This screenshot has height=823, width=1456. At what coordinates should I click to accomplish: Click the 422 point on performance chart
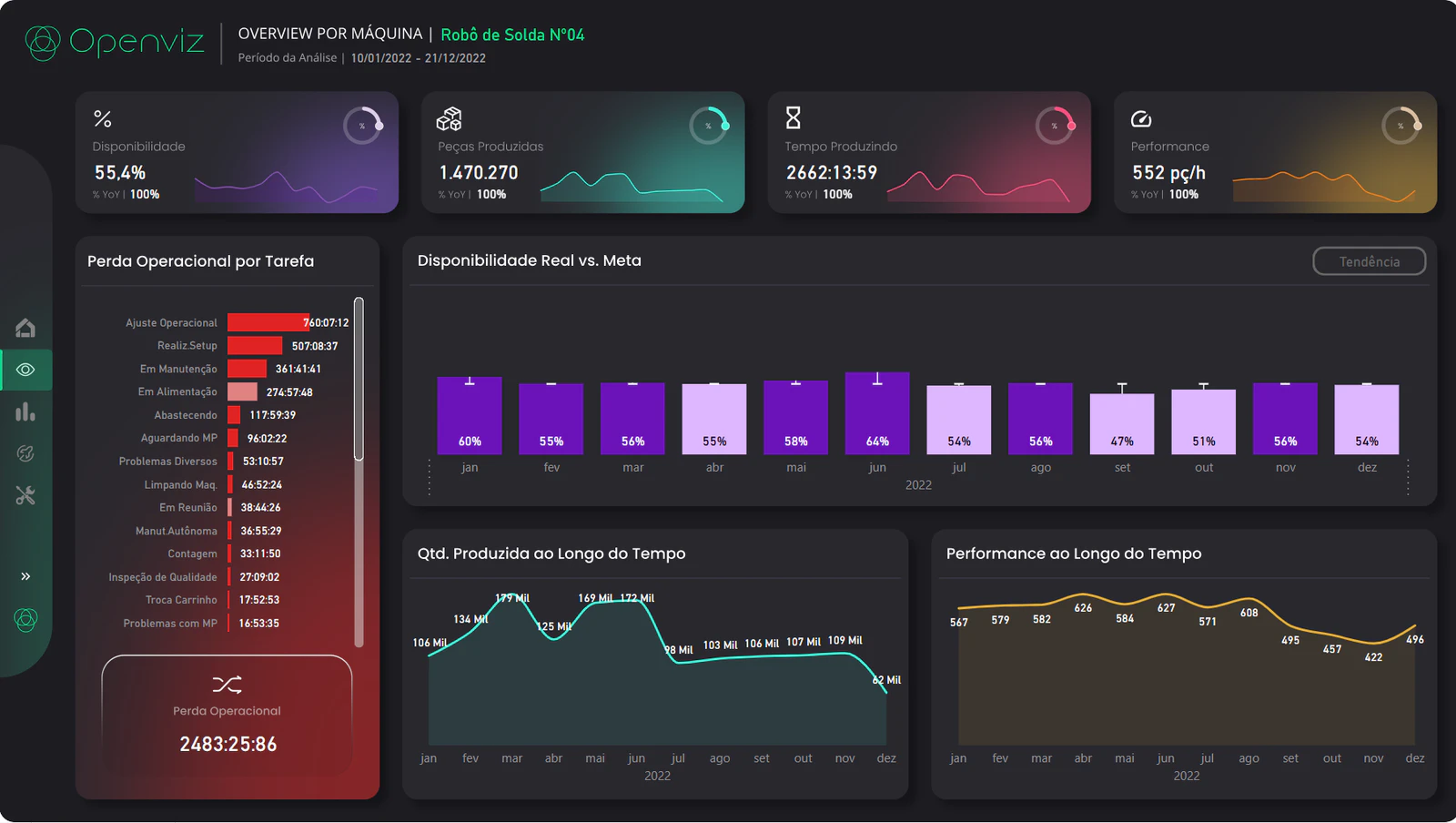(1374, 657)
